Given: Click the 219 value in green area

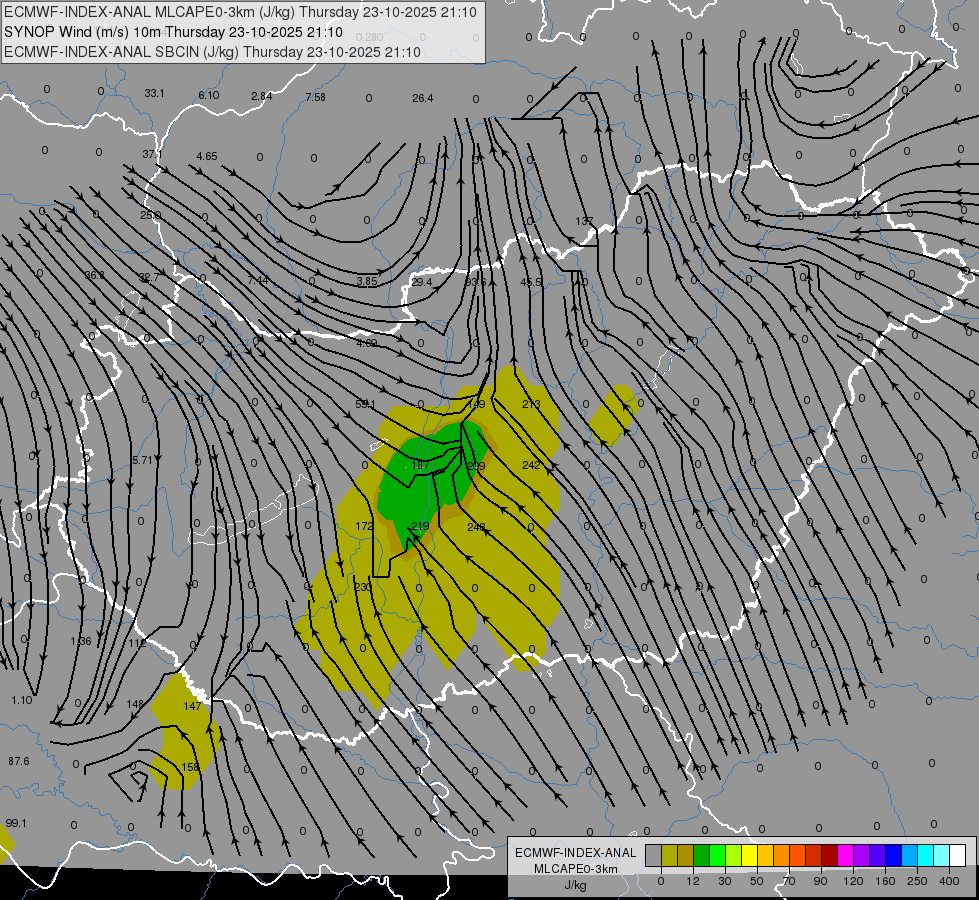Looking at the screenshot, I should (x=420, y=526).
